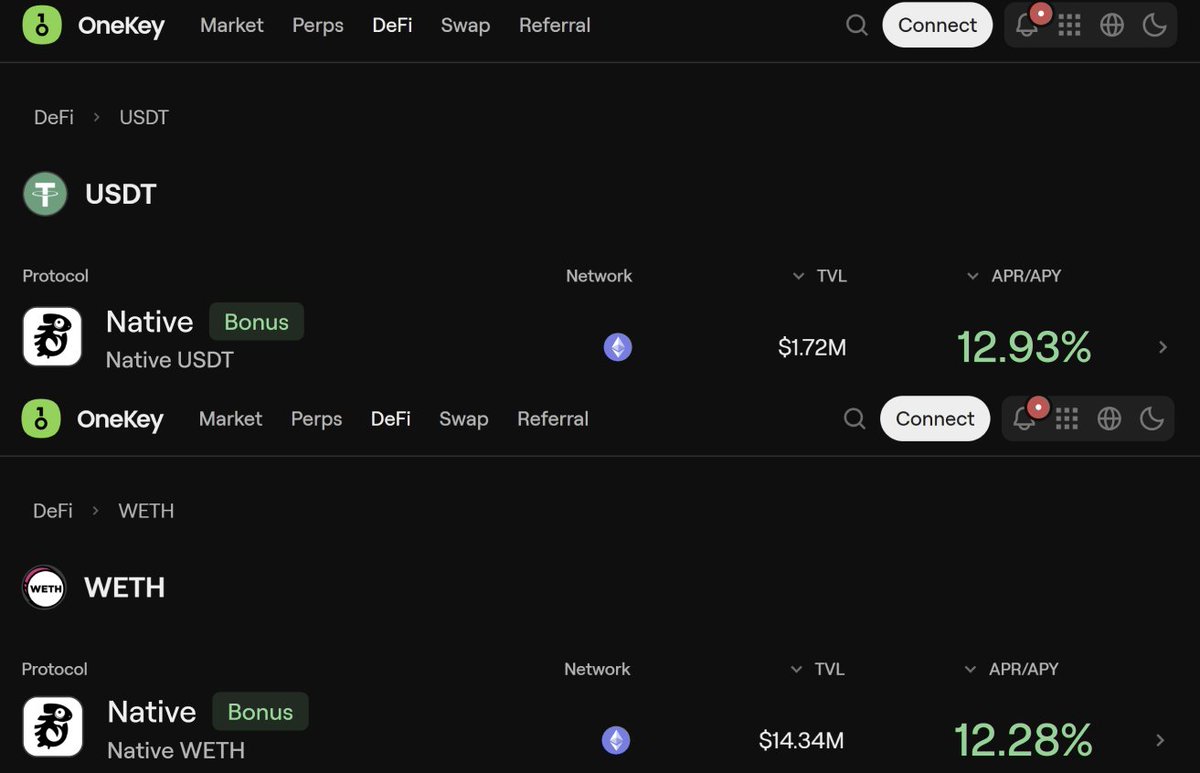Click the Protocol column header above Native USDT
Screen dimensions: 1200x773
56,276
